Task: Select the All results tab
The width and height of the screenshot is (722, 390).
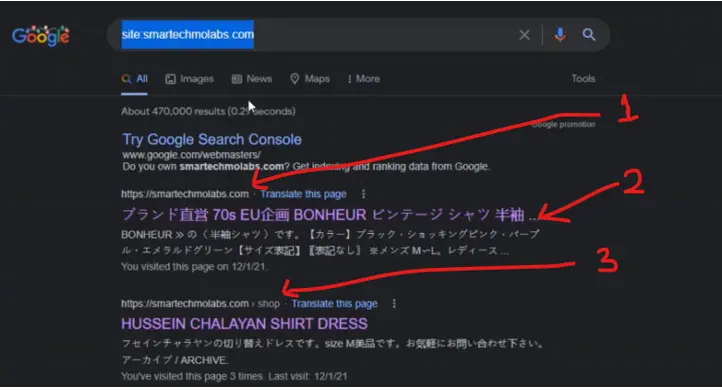Action: pos(134,79)
